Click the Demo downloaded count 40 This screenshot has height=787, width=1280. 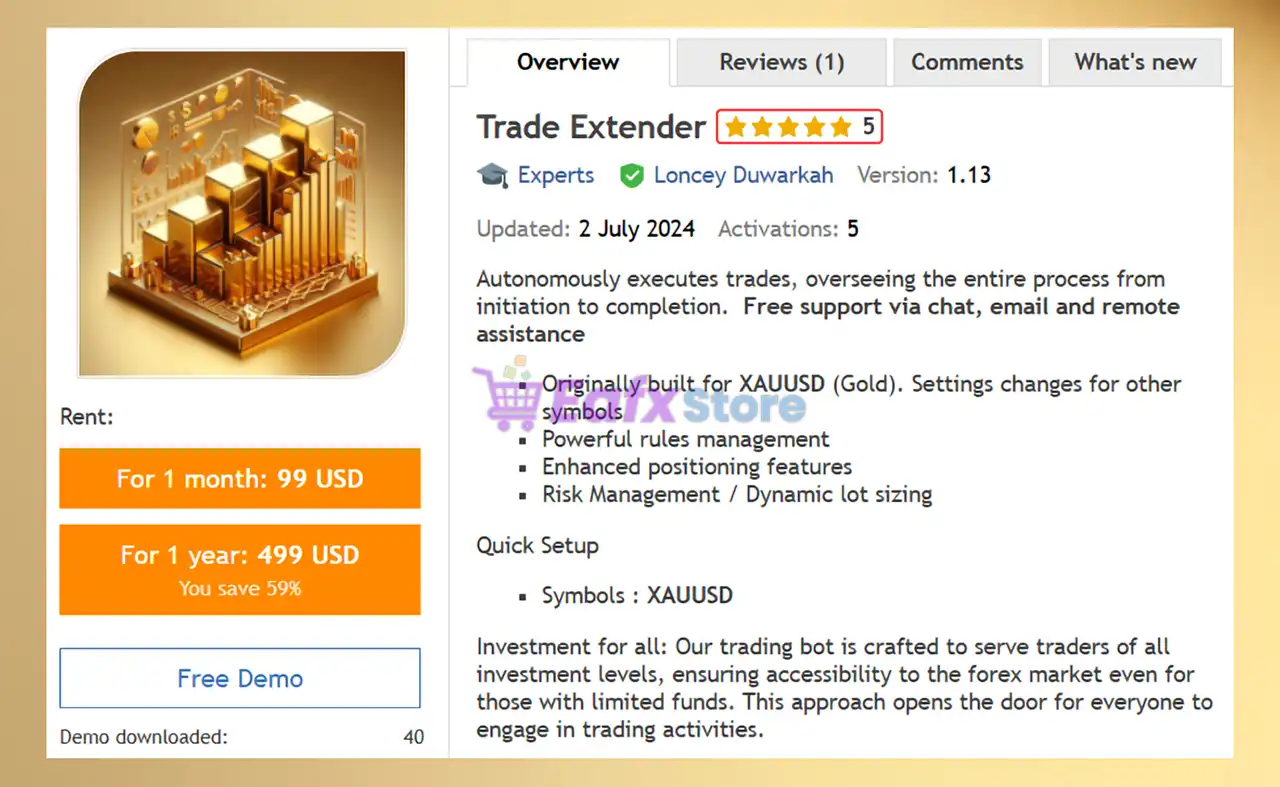[414, 737]
